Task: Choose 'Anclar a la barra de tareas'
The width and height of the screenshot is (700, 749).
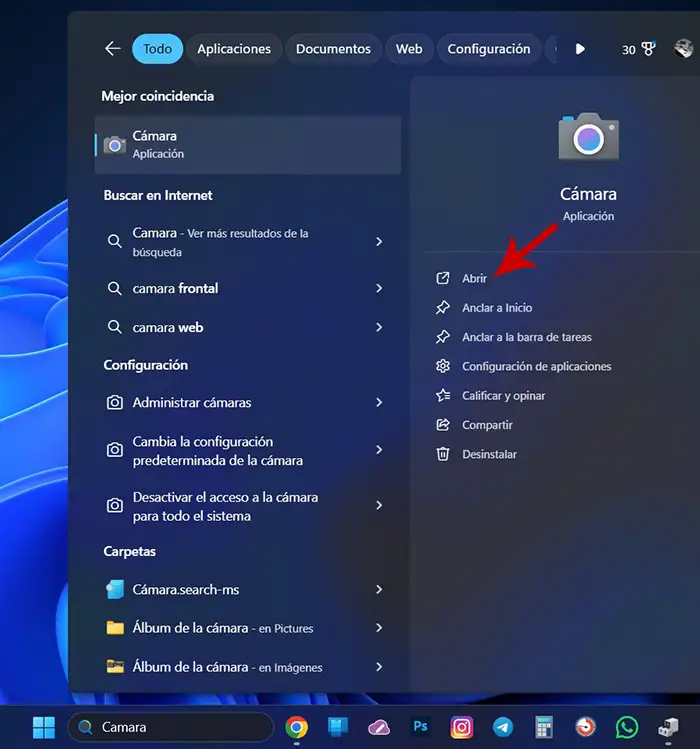Action: coord(526,337)
